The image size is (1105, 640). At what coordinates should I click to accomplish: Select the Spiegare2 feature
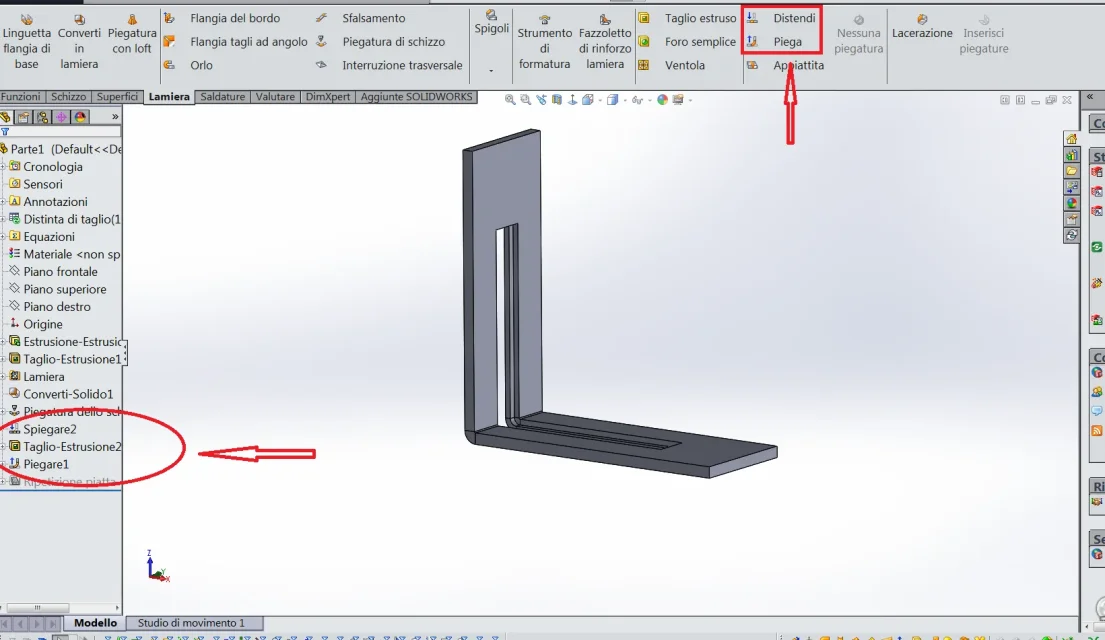point(42,429)
